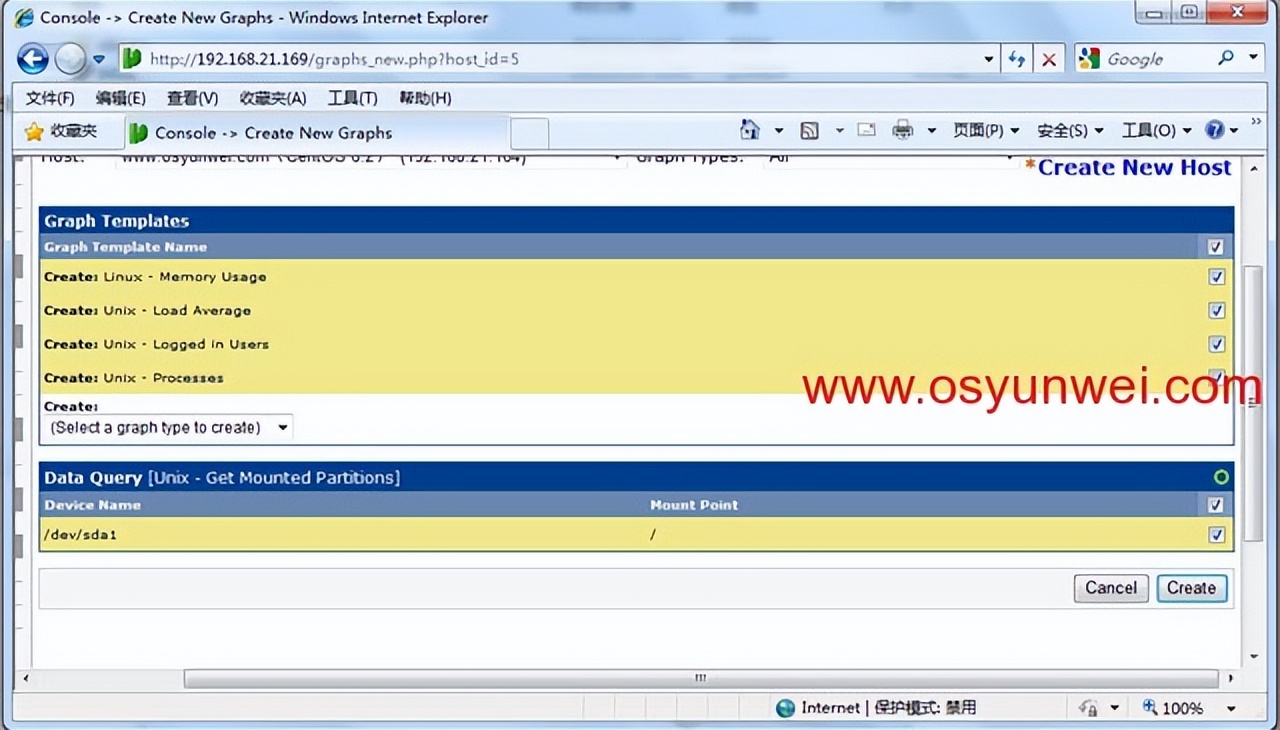Click the Create button
Viewport: 1280px width, 730px height.
[x=1191, y=588]
